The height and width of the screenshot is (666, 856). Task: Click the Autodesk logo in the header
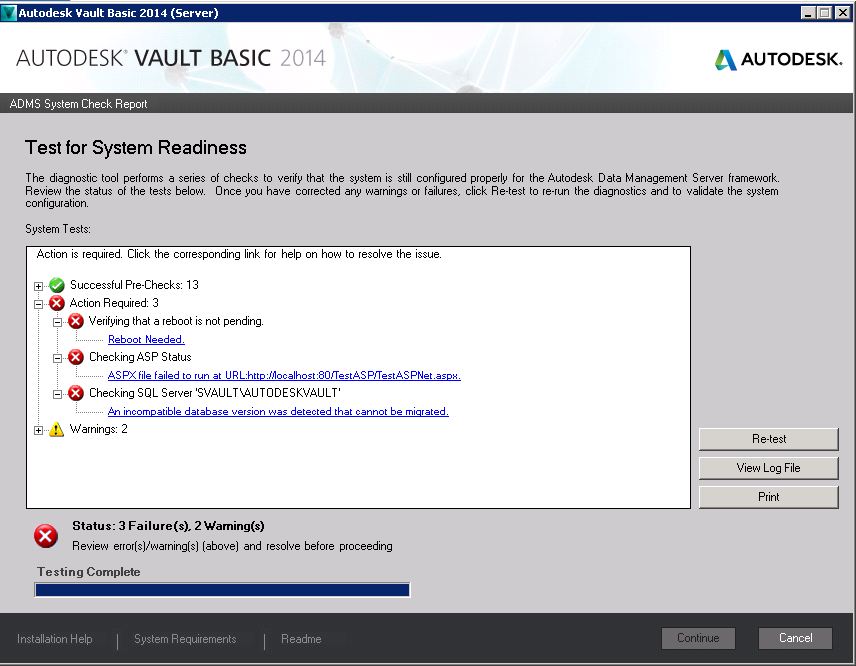[x=778, y=59]
